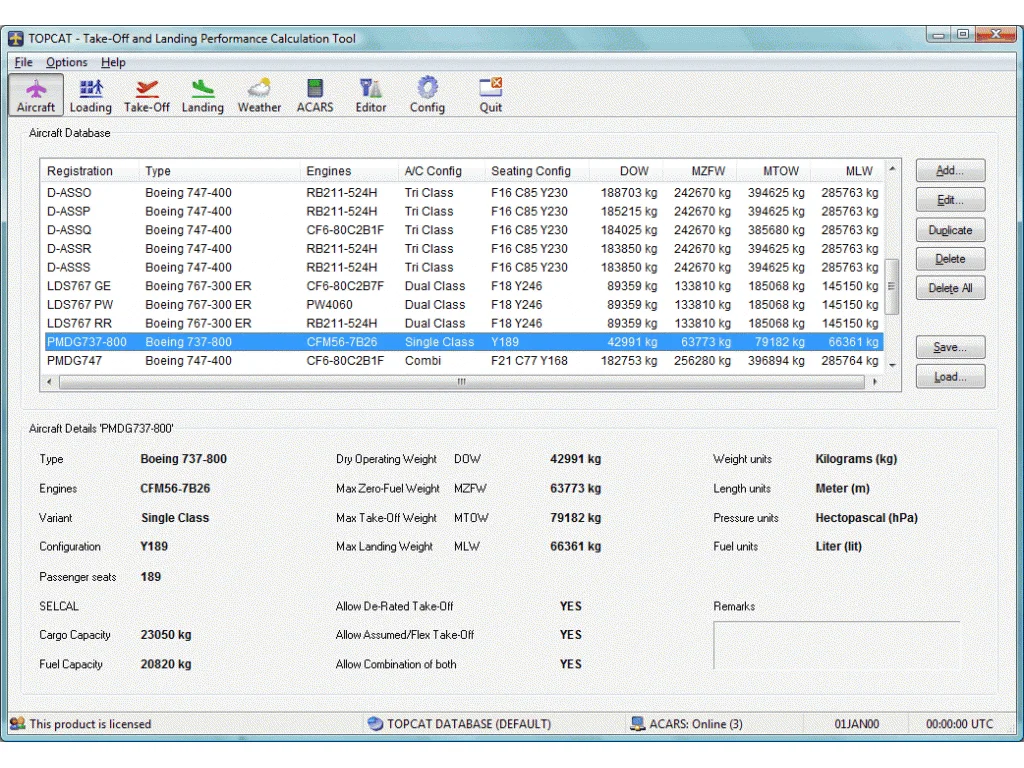Screen dimensions: 1024x768
Task: Click the Quit toolbar icon
Action: pos(490,95)
